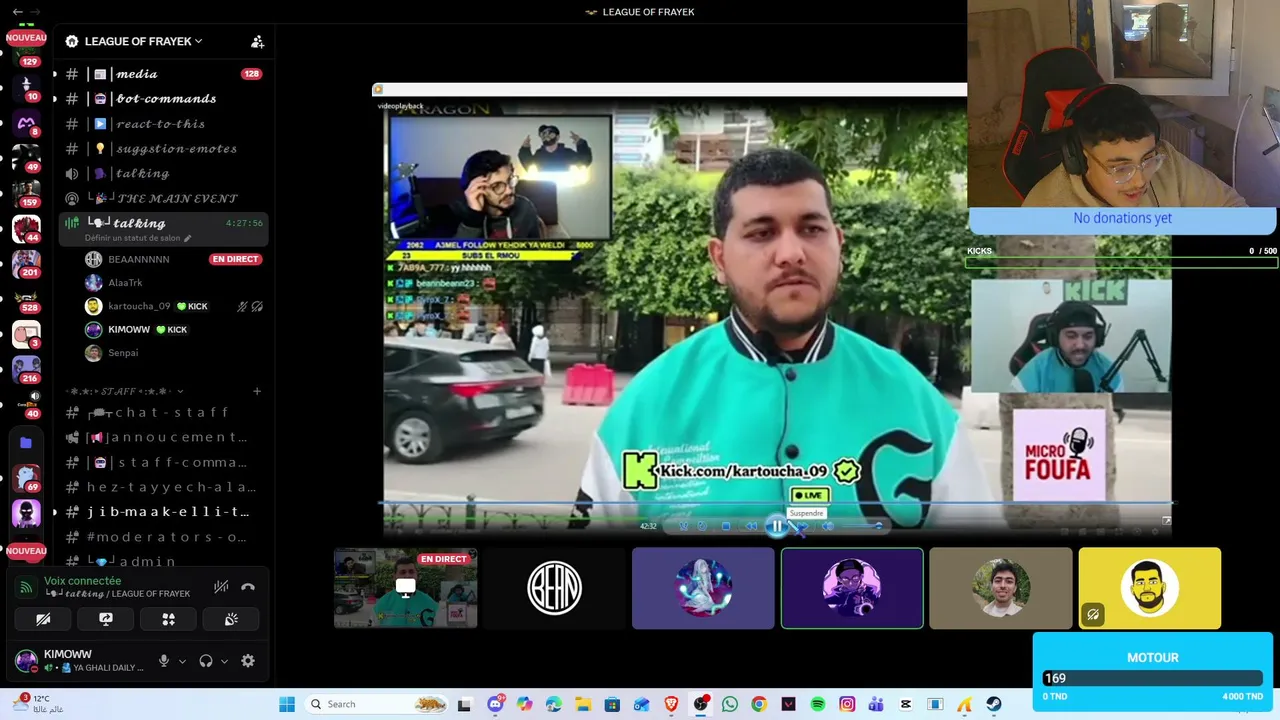Open the talking text channel
The height and width of the screenshot is (720, 1280).
coord(164,174)
